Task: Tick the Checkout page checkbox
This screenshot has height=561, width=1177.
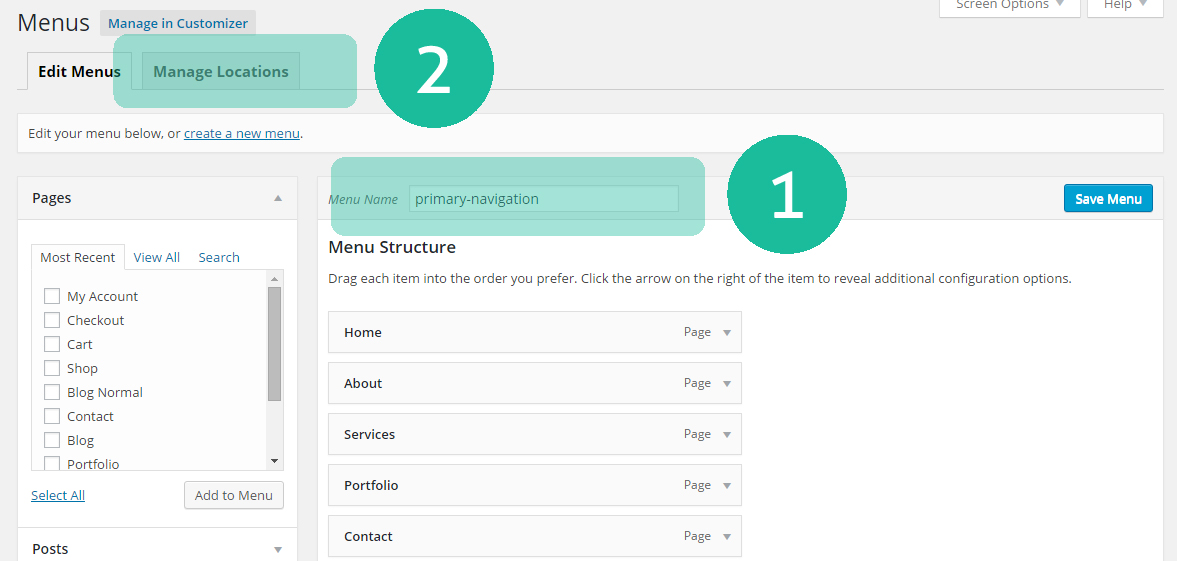Action: [x=52, y=320]
